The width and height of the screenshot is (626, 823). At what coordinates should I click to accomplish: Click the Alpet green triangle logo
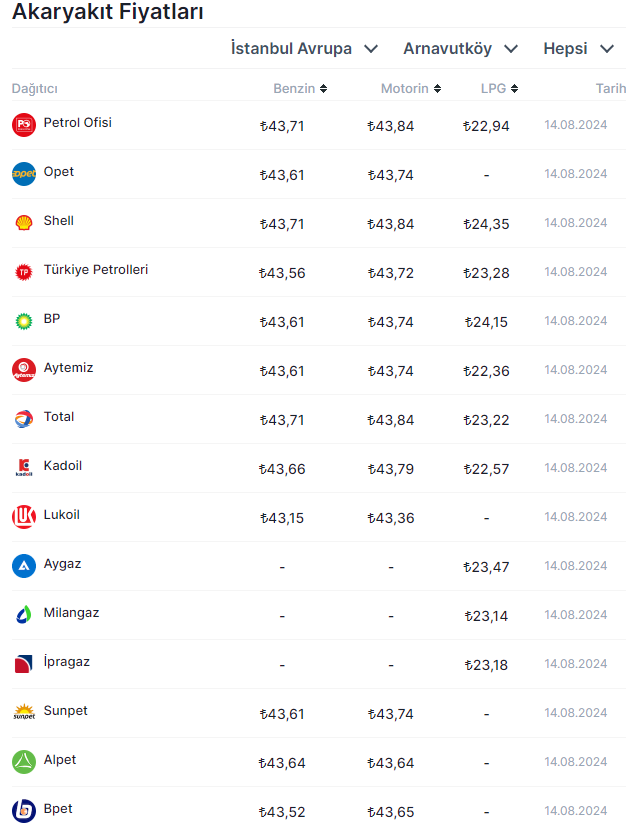point(23,762)
